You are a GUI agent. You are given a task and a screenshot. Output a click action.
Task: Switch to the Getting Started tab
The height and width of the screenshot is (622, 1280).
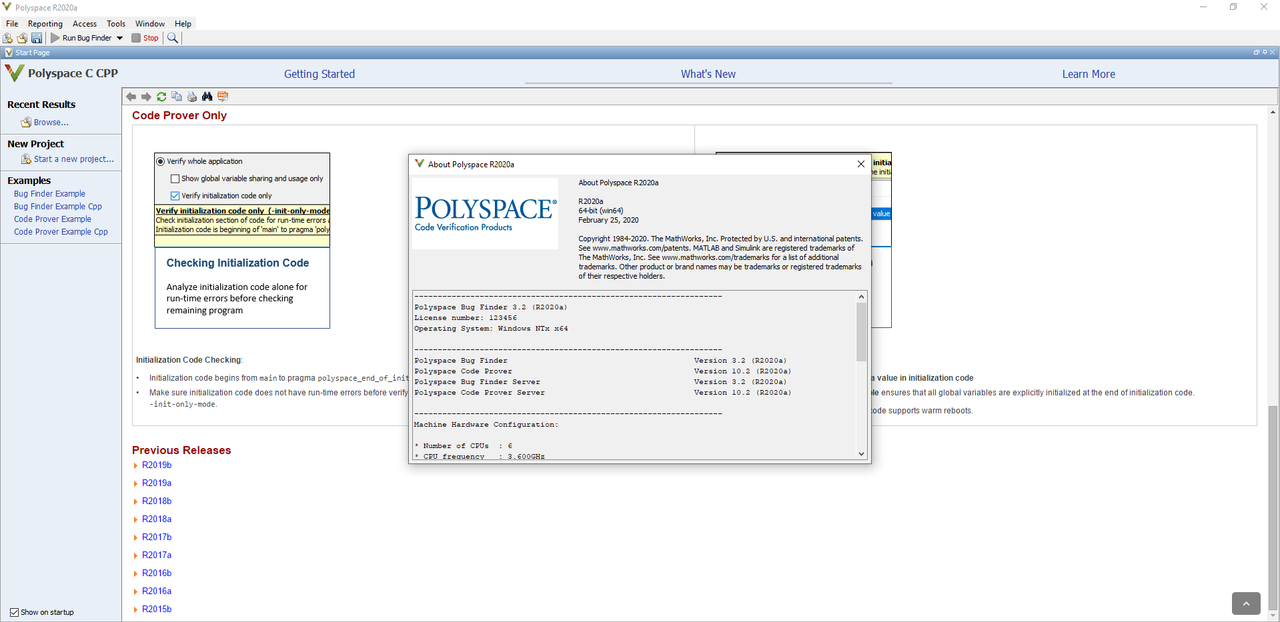319,74
